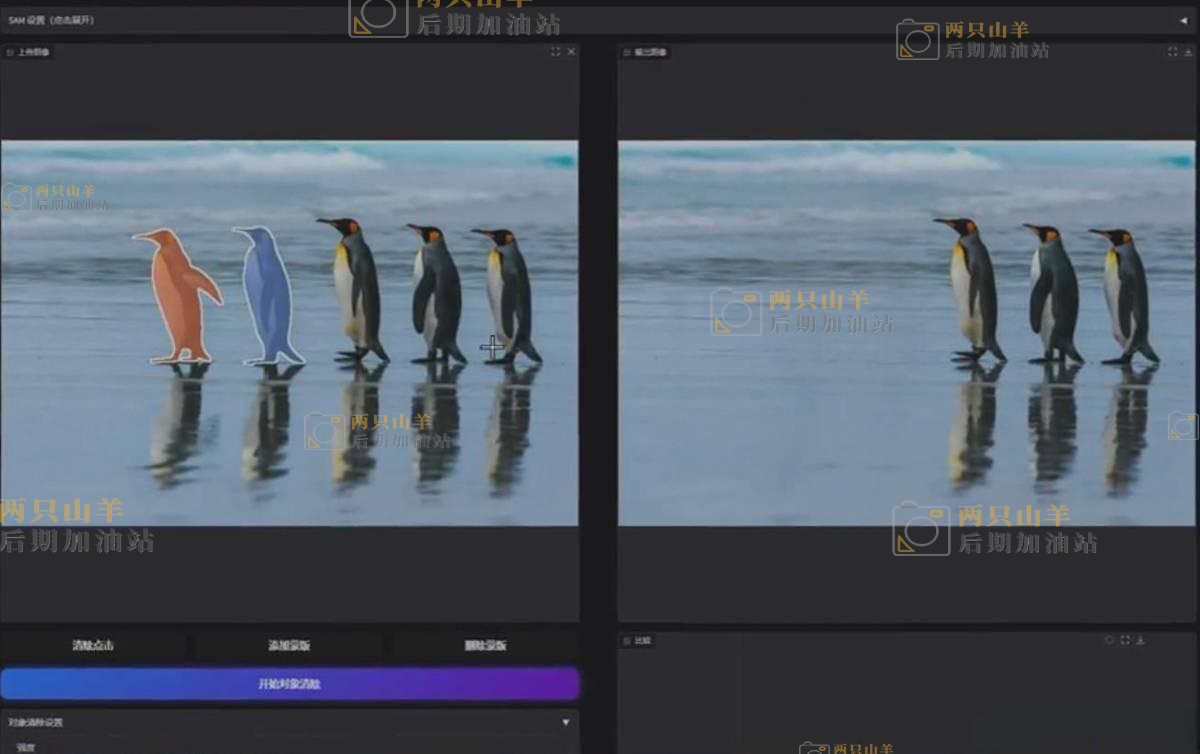Remove the uploaded image with the X icon
Viewport: 1200px width, 754px height.
click(572, 52)
